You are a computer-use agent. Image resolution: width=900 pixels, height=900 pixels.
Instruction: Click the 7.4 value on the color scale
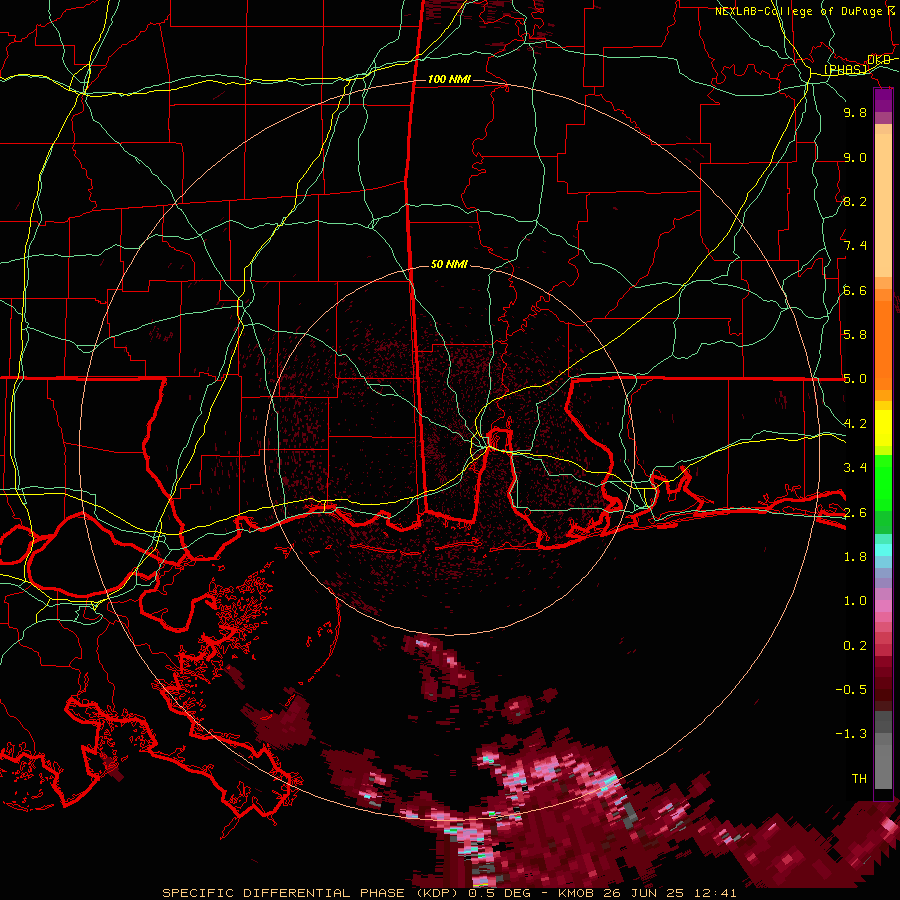pos(855,246)
